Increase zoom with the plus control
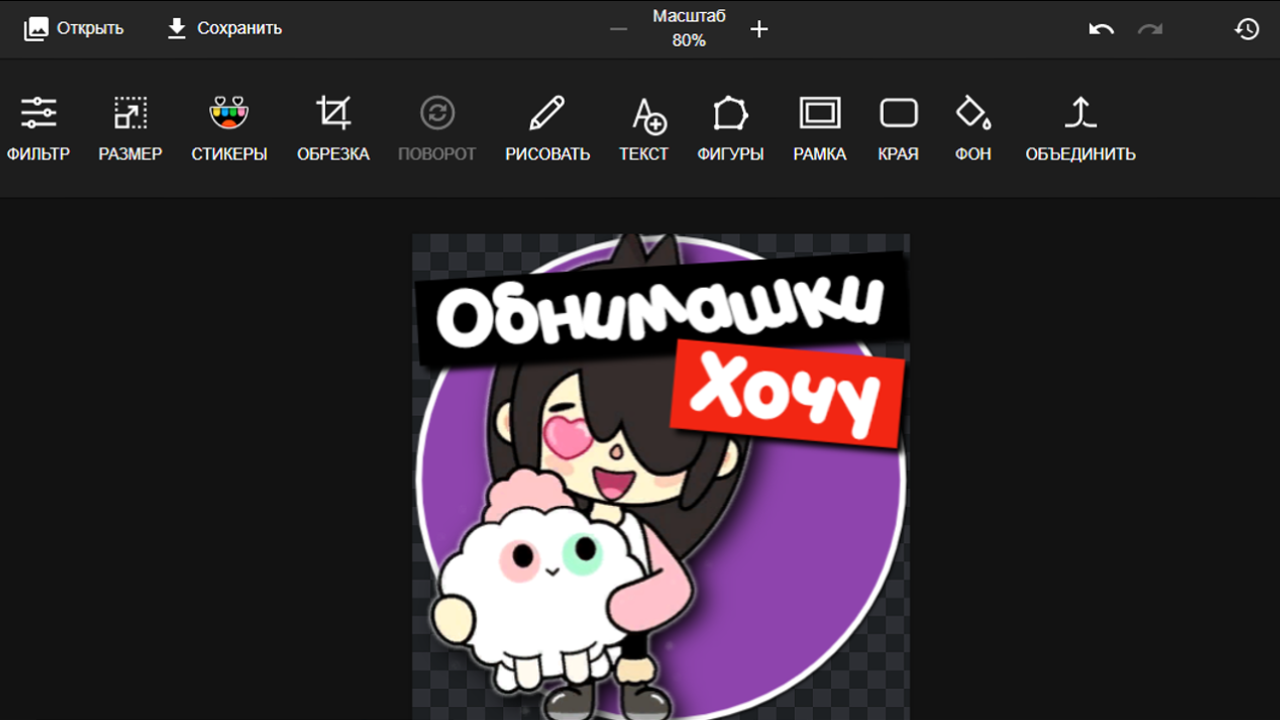 [759, 29]
